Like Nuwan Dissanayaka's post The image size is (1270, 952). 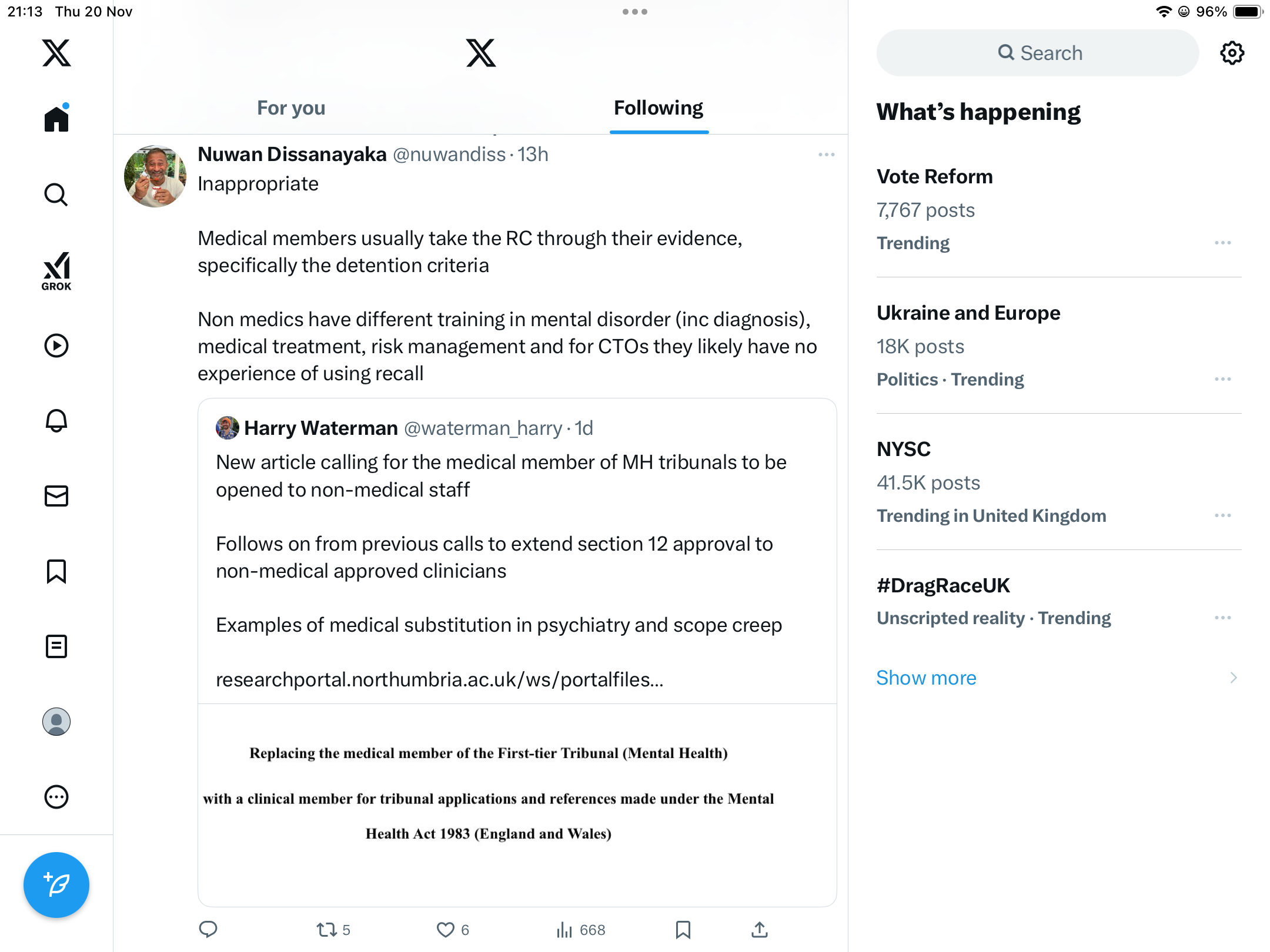[x=446, y=930]
